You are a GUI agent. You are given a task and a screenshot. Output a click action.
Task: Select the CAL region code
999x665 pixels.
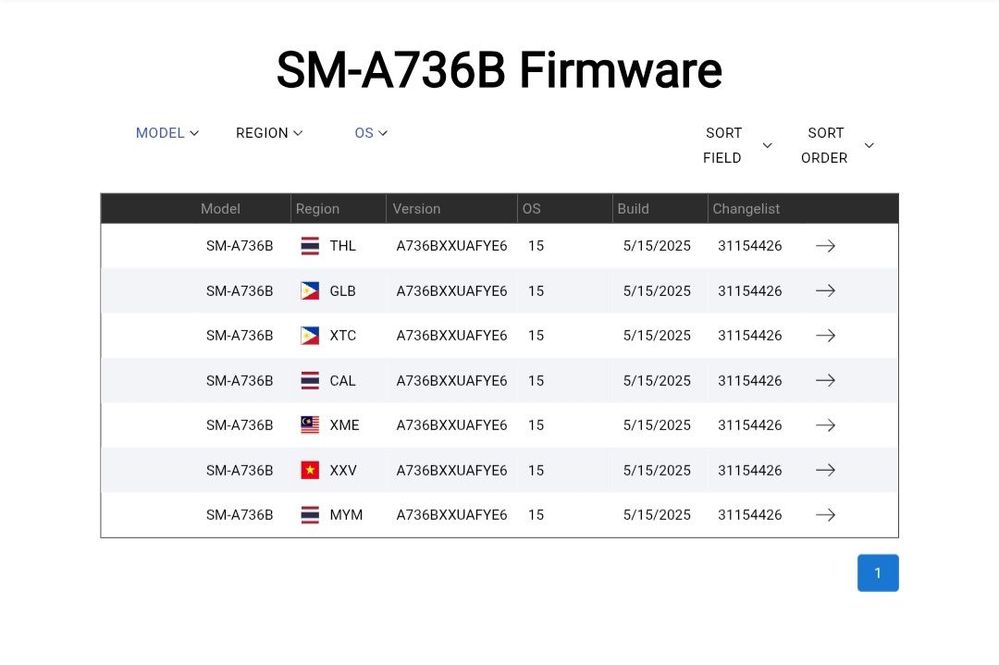pyautogui.click(x=343, y=380)
